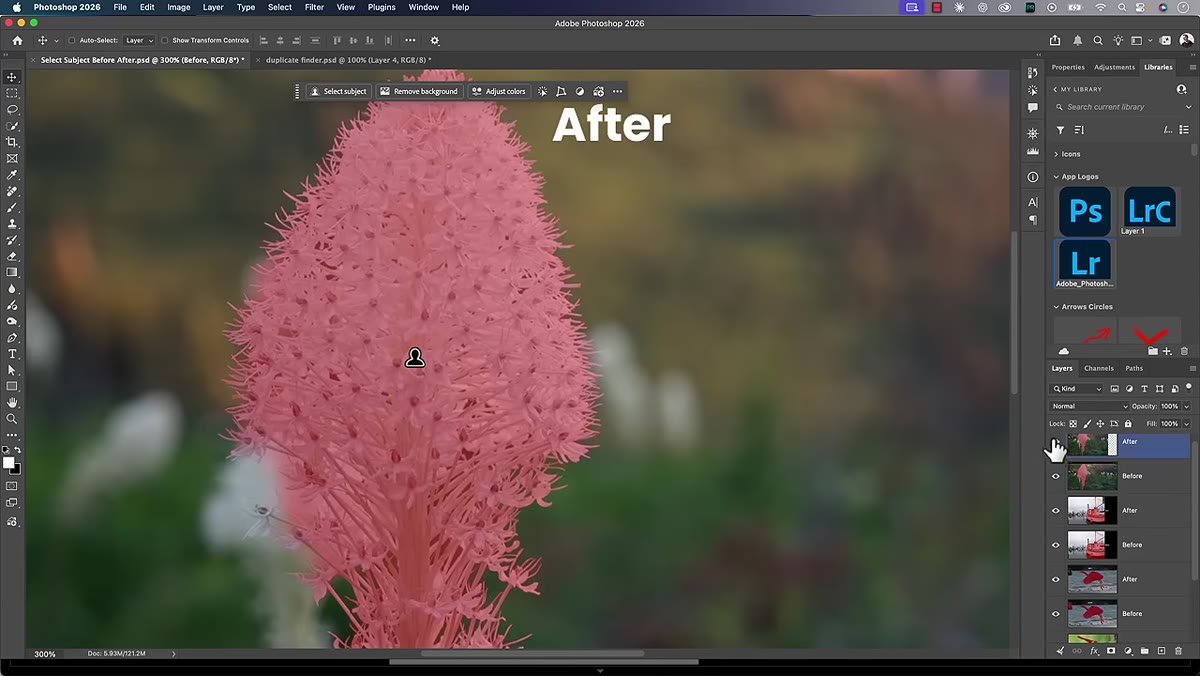Select the Zoom tool
The height and width of the screenshot is (676, 1200).
pyautogui.click(x=12, y=419)
